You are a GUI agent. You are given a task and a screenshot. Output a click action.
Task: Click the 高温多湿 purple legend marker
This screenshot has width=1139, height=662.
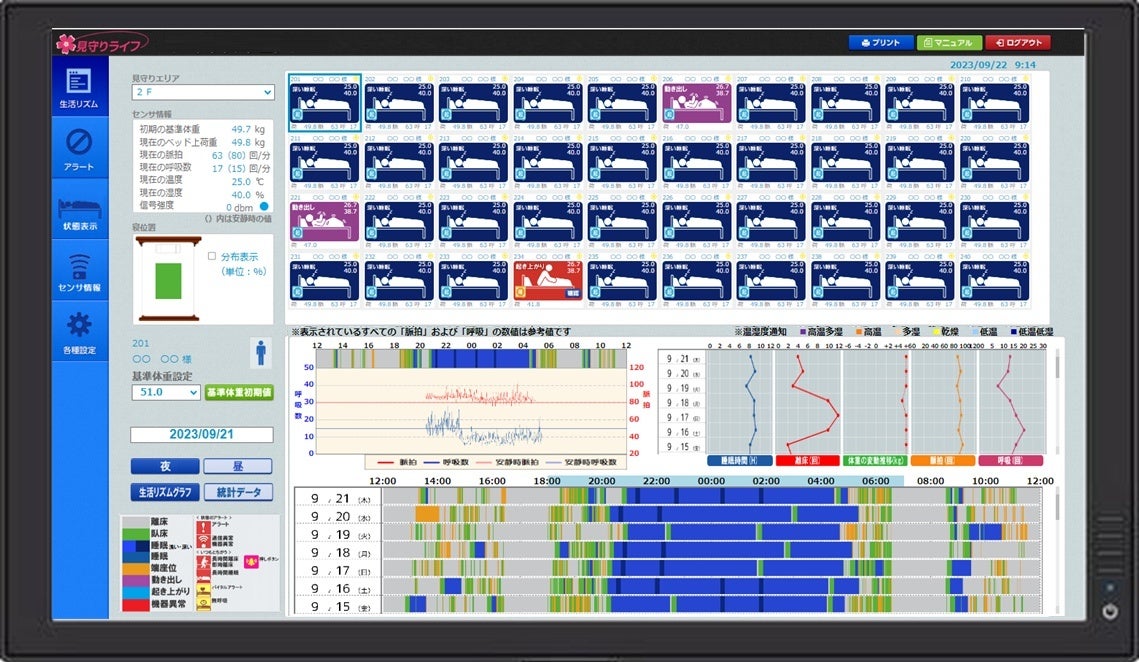(803, 331)
